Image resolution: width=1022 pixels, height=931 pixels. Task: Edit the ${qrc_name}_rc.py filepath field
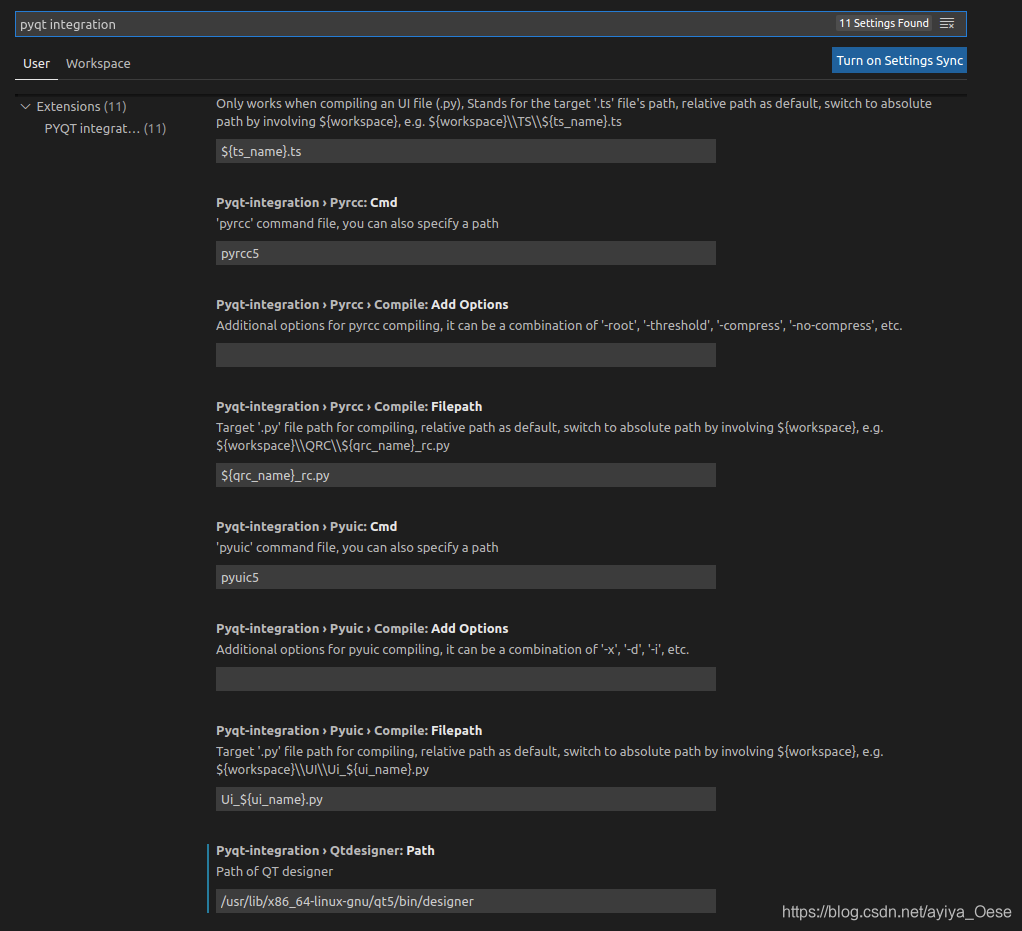coord(466,475)
